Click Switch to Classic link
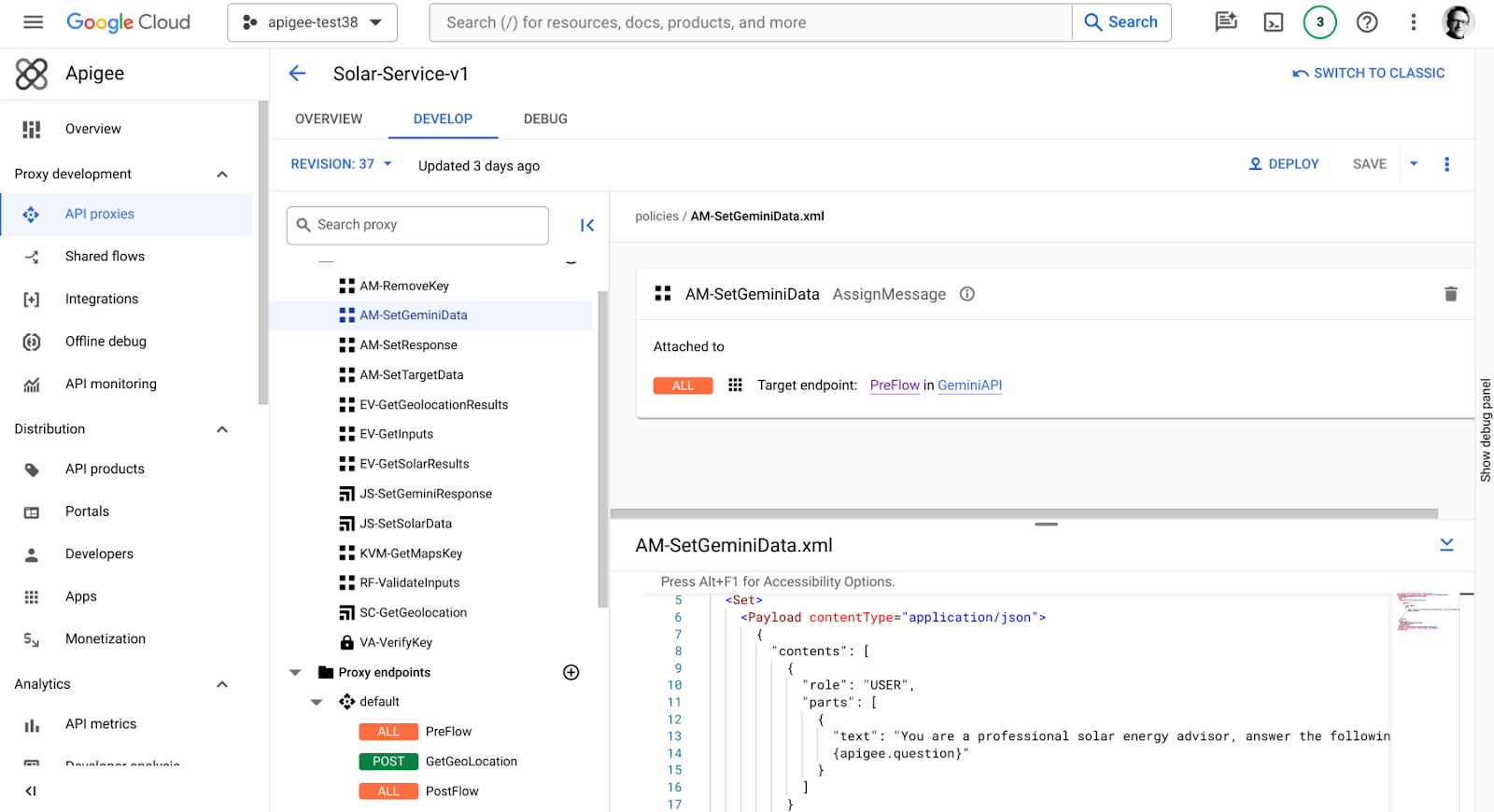Screen dimensions: 1494x812 [1369, 73]
